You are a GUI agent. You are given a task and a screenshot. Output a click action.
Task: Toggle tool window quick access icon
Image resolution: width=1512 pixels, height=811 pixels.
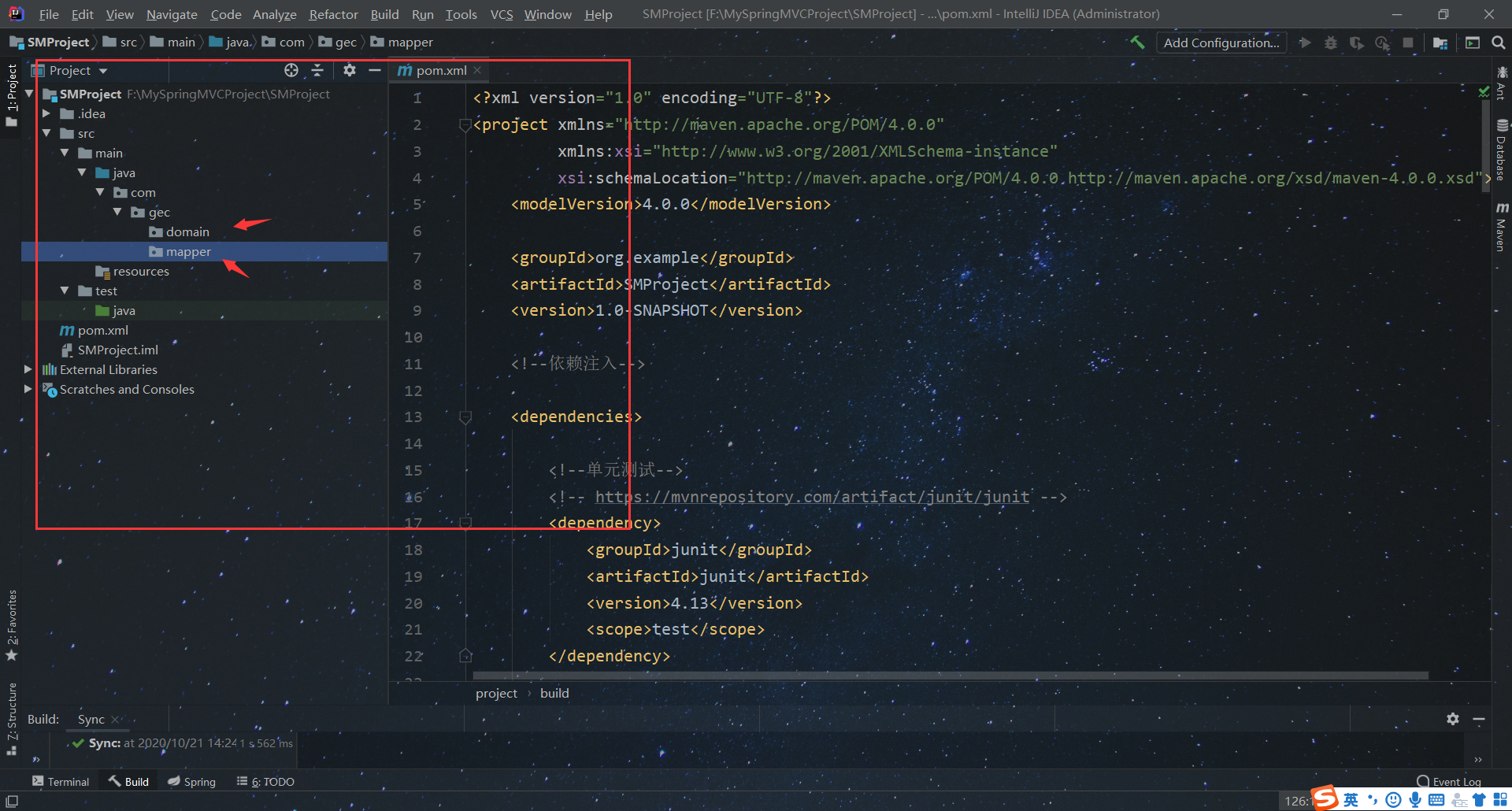12,801
